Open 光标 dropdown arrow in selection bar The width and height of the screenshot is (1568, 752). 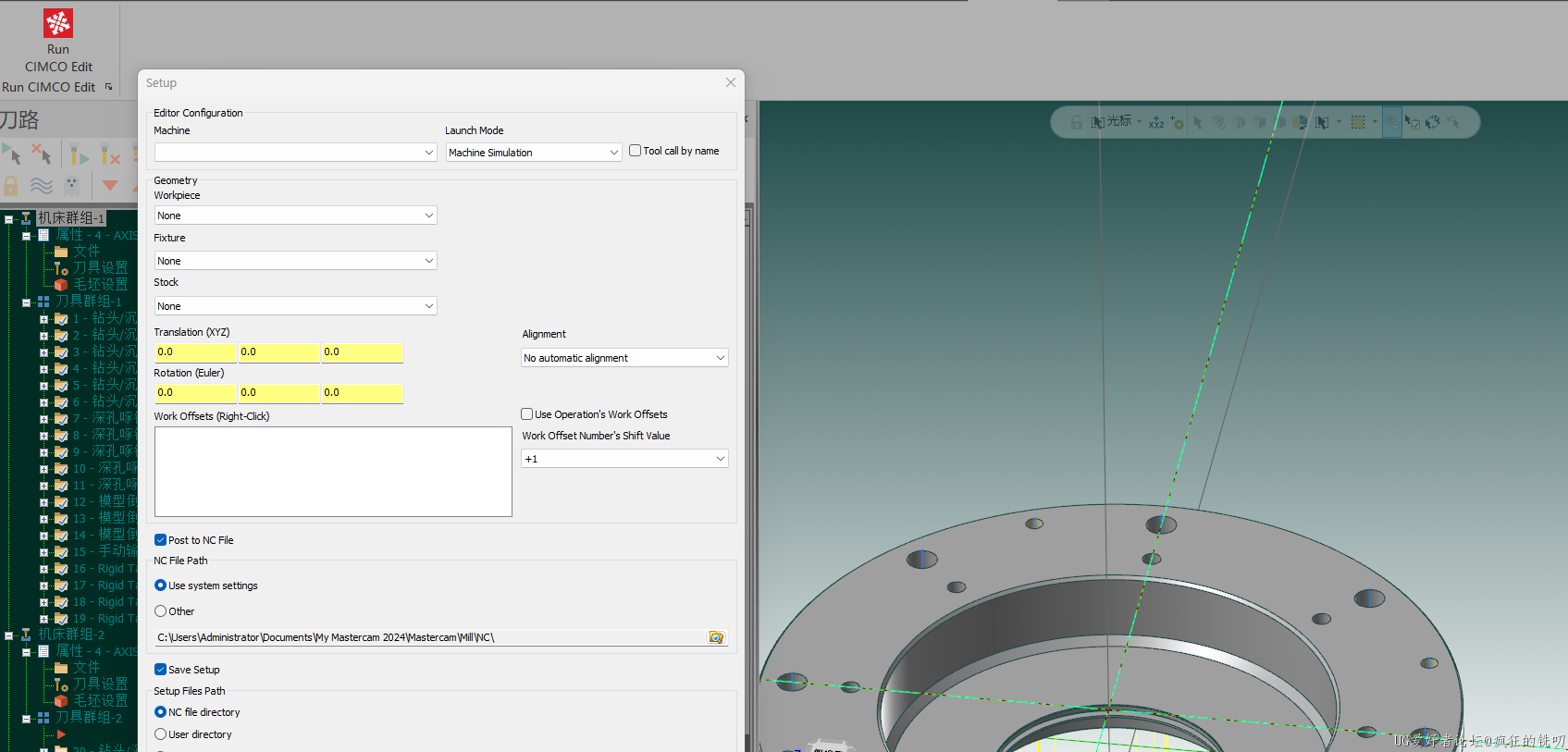(x=1140, y=122)
